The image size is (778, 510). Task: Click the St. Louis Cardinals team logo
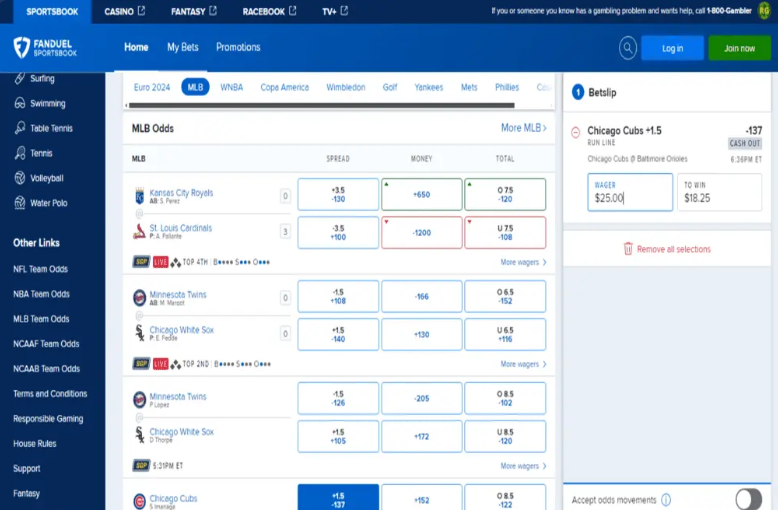pos(139,232)
